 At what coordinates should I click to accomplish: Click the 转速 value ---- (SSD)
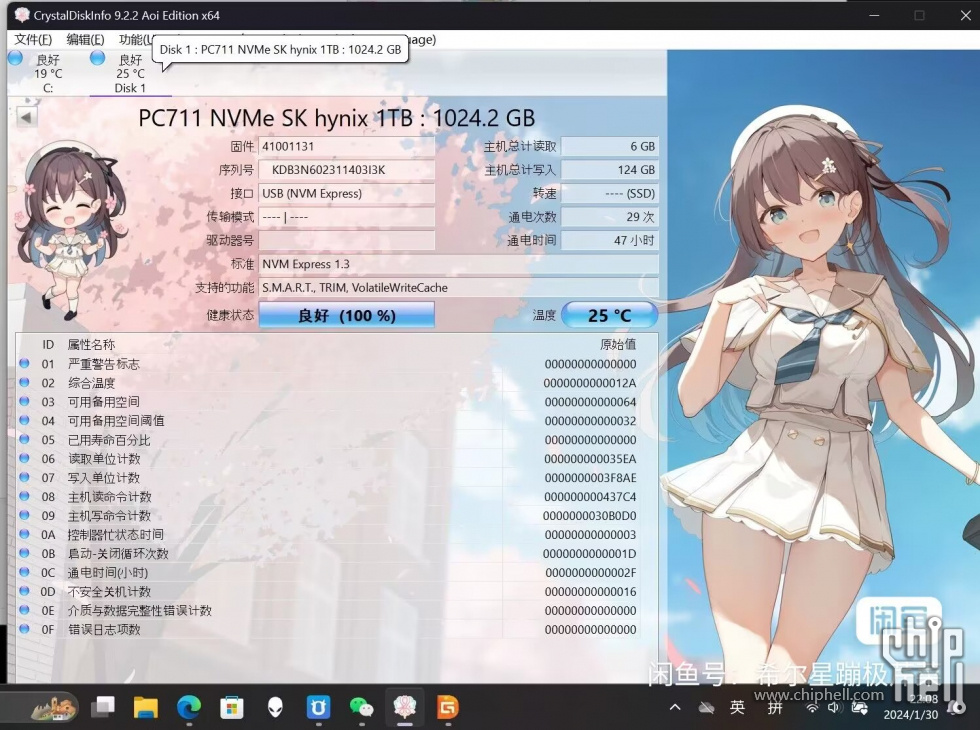pos(609,193)
